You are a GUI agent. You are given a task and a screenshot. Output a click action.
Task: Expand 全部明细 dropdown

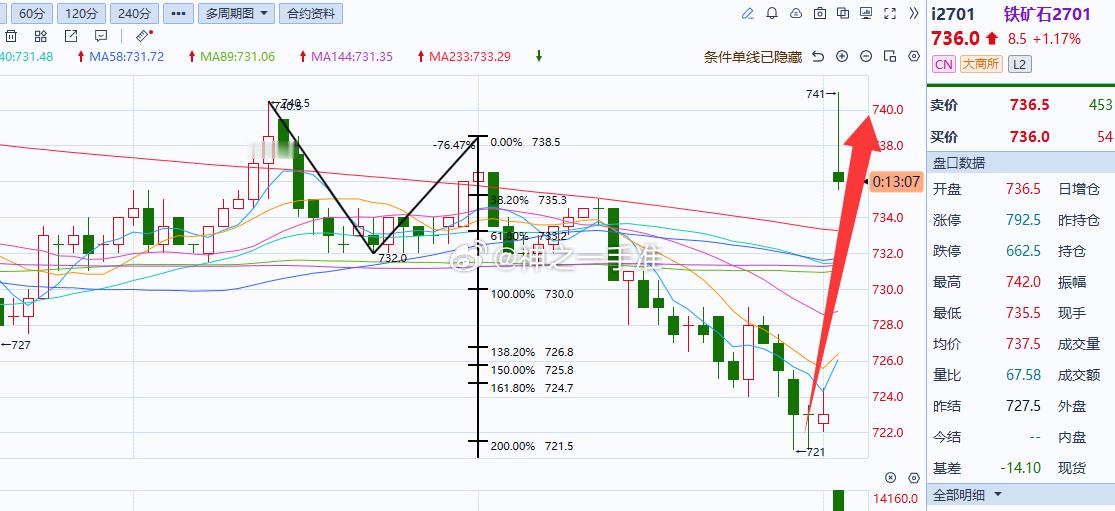point(968,494)
